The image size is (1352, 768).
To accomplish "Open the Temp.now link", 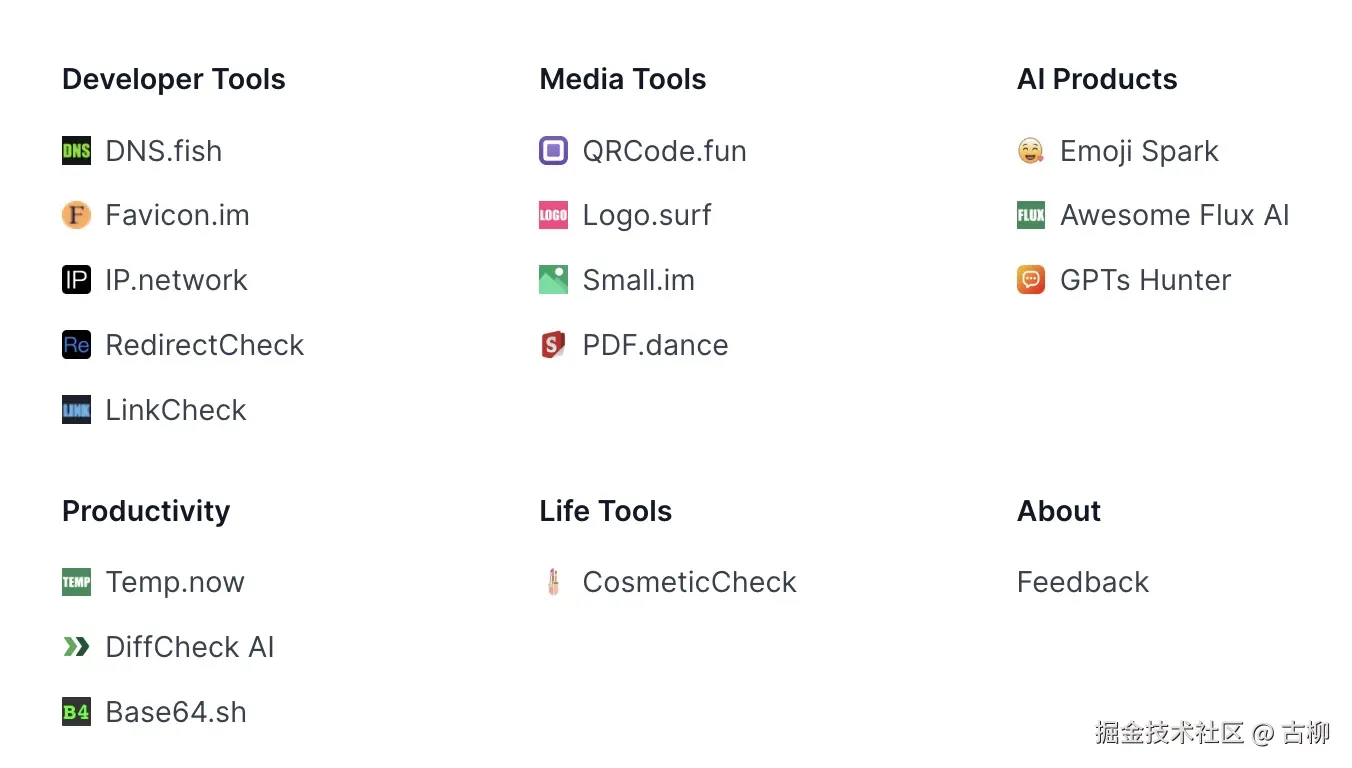I will coord(175,582).
